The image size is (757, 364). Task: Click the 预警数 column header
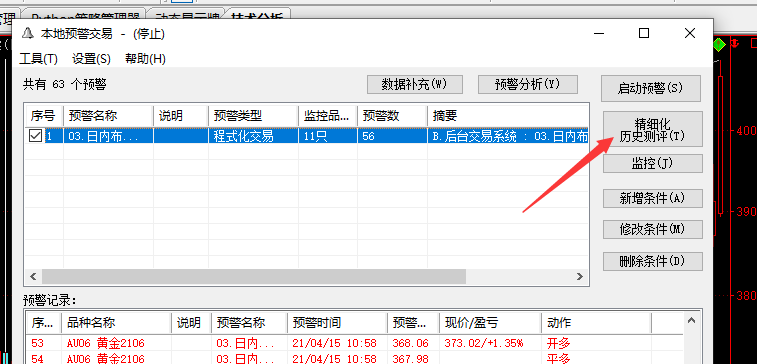pos(392,116)
